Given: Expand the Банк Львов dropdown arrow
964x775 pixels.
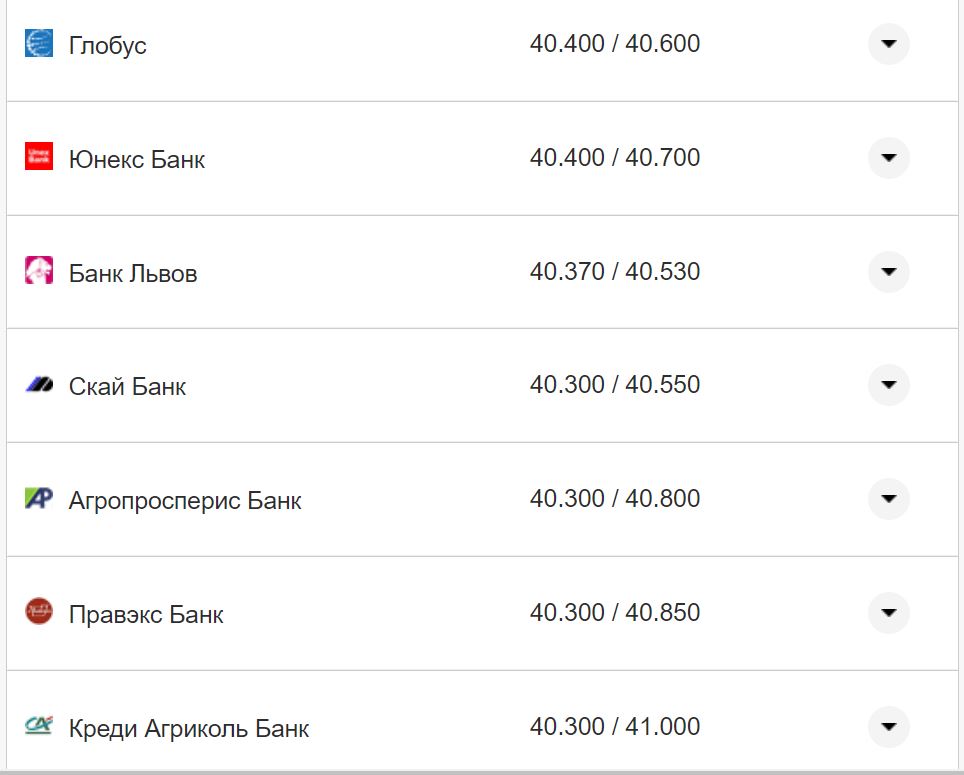Looking at the screenshot, I should click(888, 272).
